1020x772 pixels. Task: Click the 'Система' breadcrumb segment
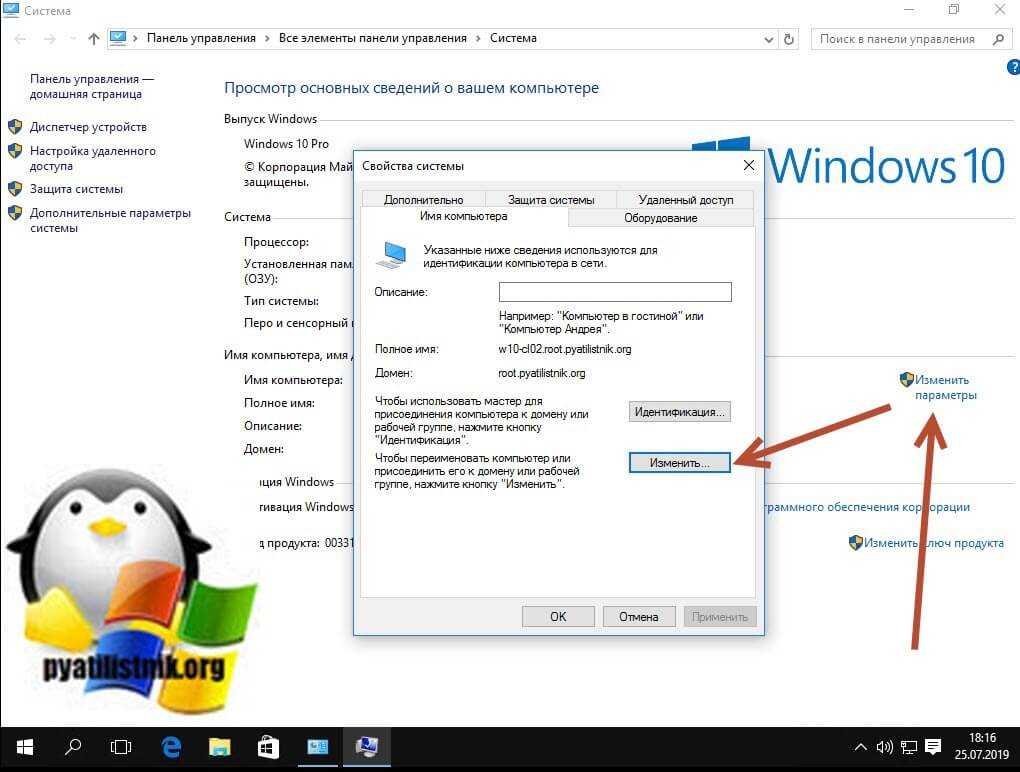pyautogui.click(x=513, y=38)
